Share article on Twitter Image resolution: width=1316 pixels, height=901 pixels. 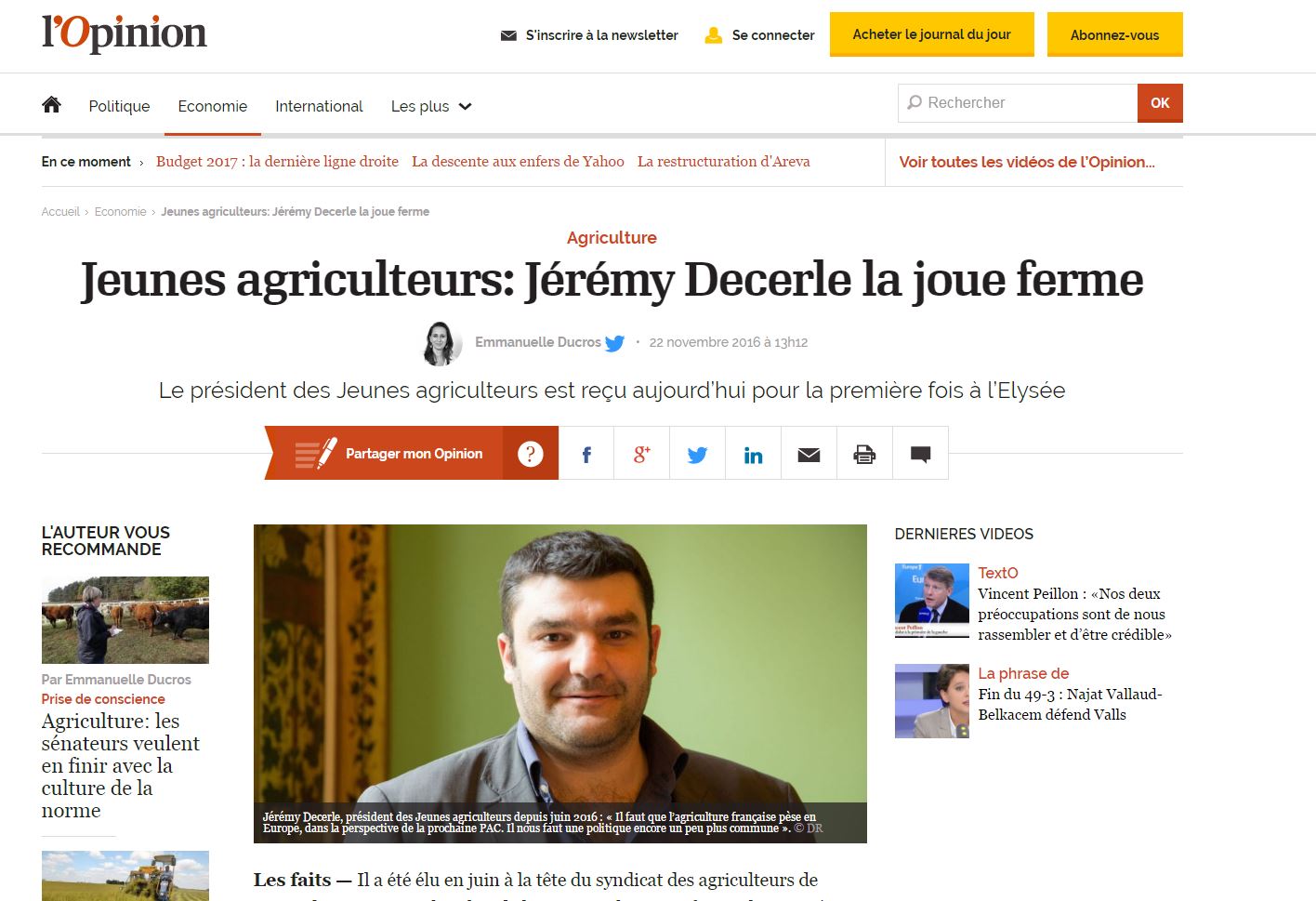698,454
